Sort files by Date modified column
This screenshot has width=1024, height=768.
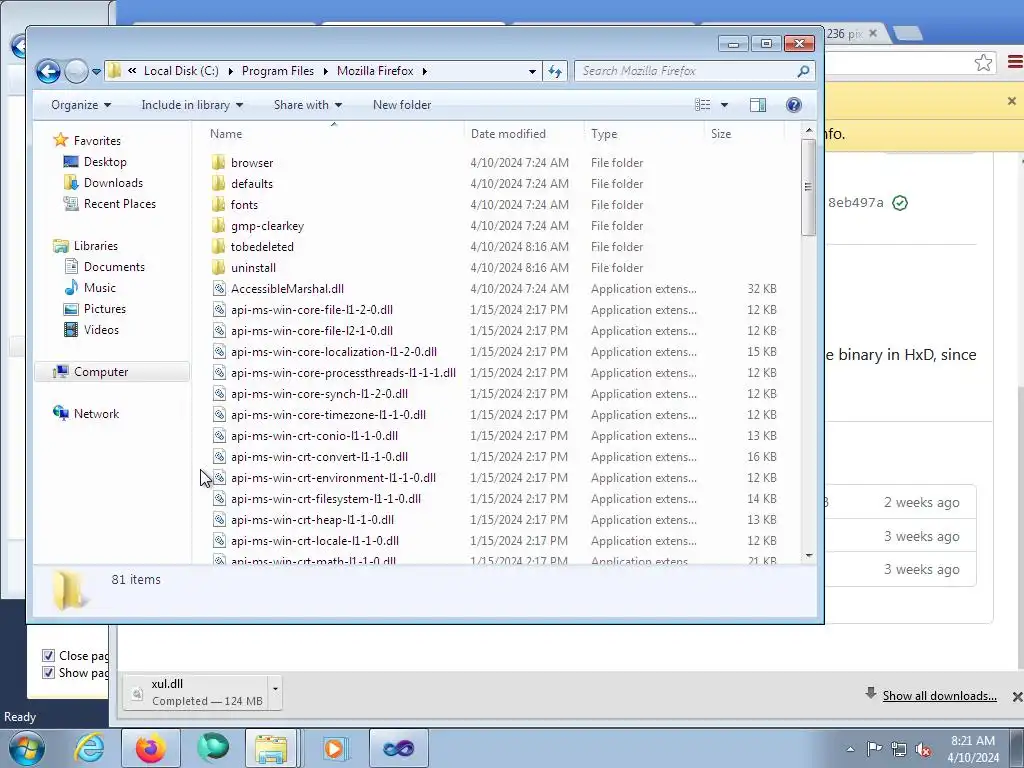(508, 134)
